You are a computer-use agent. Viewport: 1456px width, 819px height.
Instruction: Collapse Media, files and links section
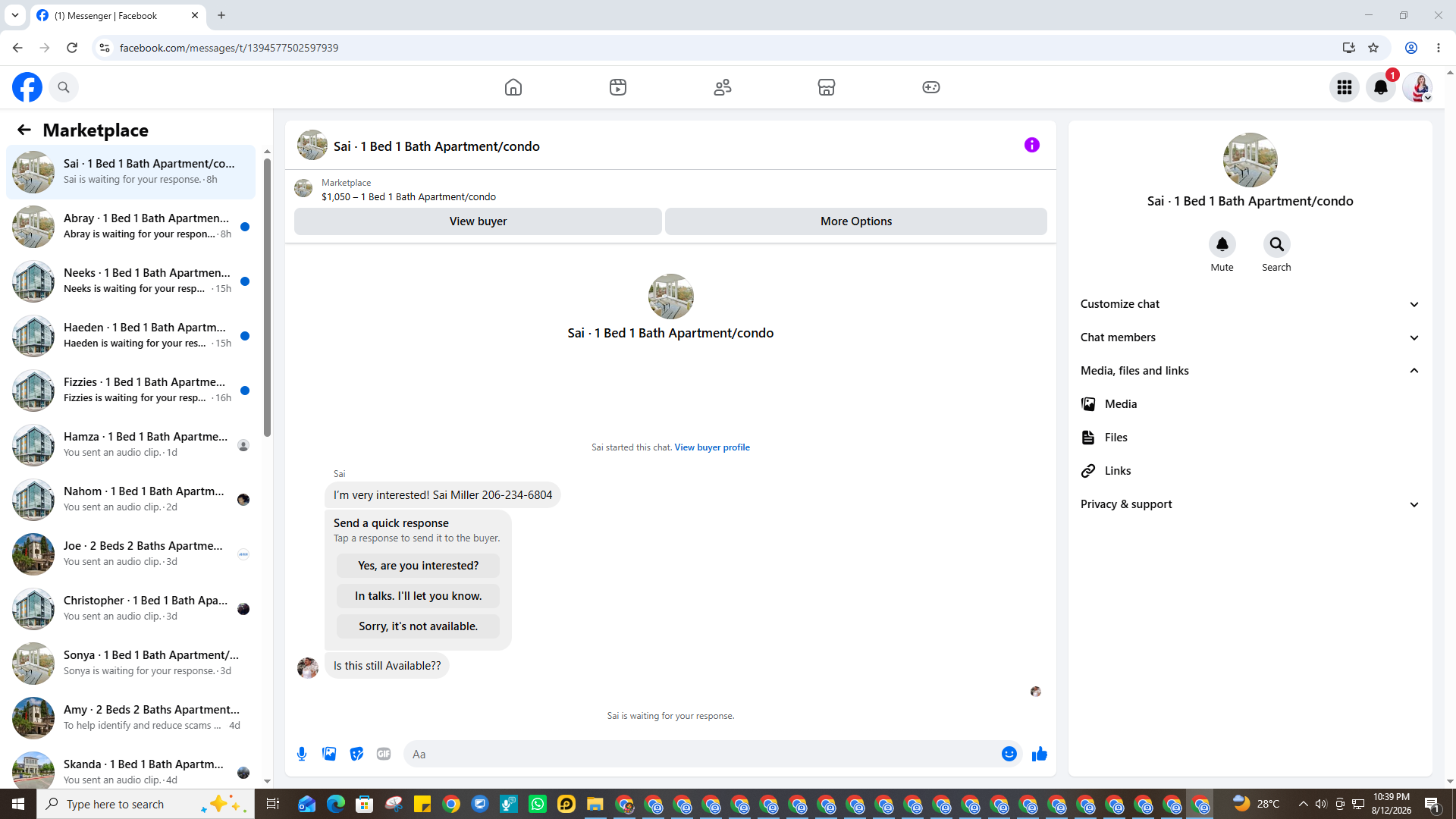click(1250, 371)
